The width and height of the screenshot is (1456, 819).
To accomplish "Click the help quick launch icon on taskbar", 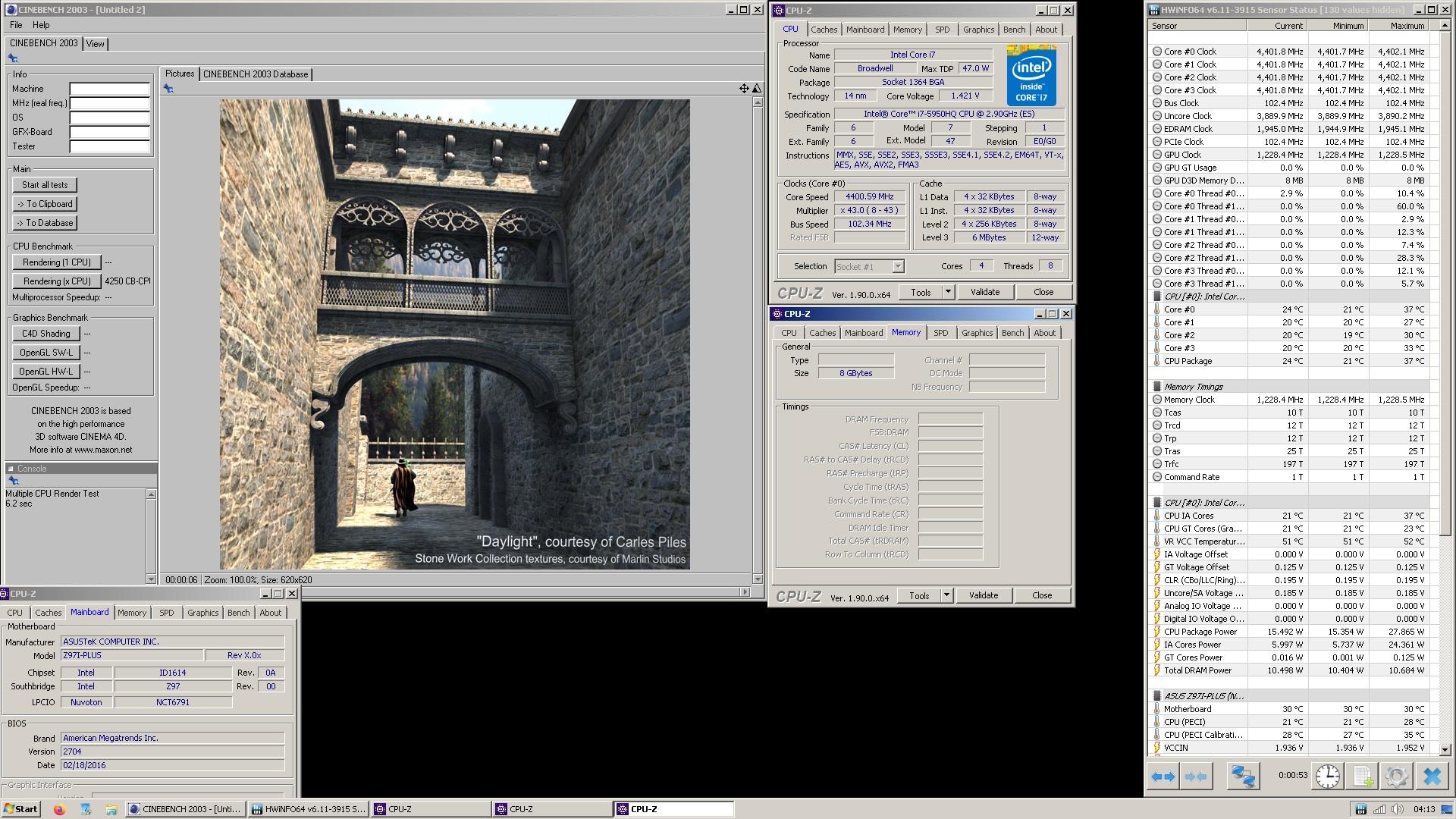I will (x=86, y=809).
